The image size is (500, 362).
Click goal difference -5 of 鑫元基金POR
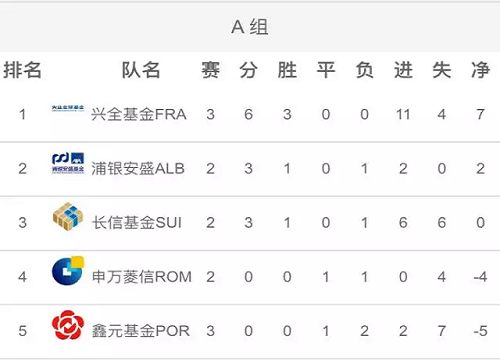coord(480,331)
